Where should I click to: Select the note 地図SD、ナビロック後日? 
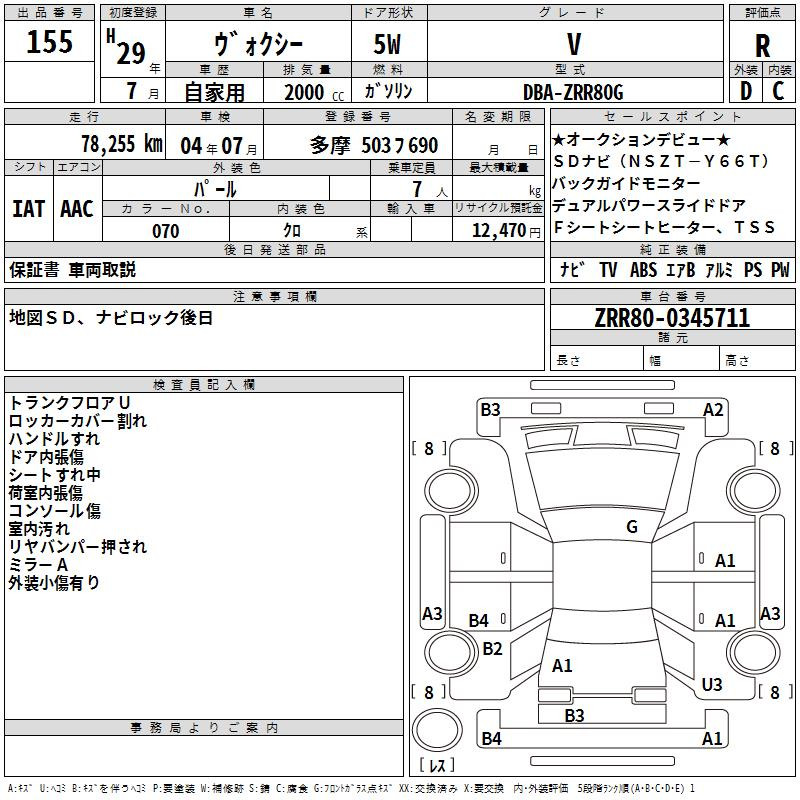pyautogui.click(x=111, y=318)
